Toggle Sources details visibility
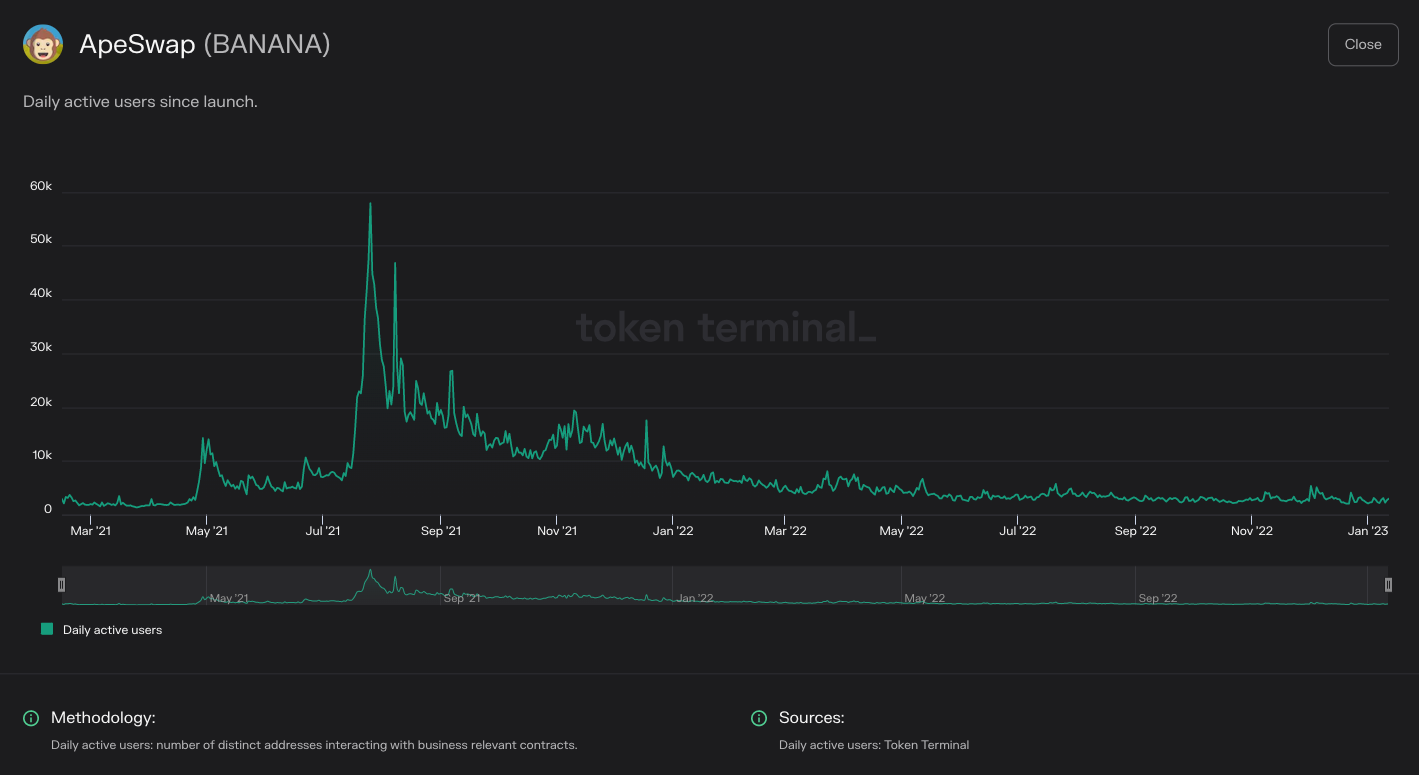Image resolution: width=1419 pixels, height=775 pixels. tap(758, 718)
